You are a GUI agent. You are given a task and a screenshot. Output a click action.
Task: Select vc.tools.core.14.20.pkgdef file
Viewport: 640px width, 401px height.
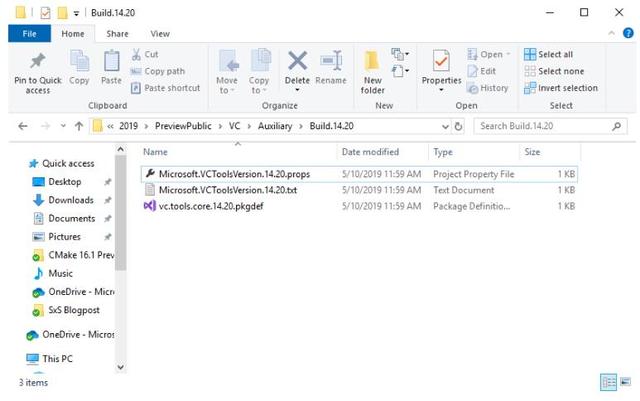(x=359, y=206)
